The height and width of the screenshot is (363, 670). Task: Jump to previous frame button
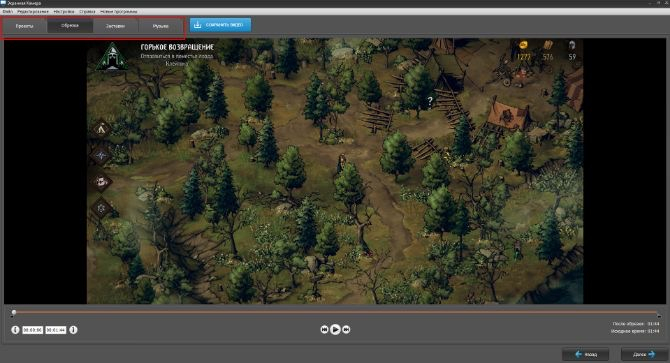pos(324,329)
